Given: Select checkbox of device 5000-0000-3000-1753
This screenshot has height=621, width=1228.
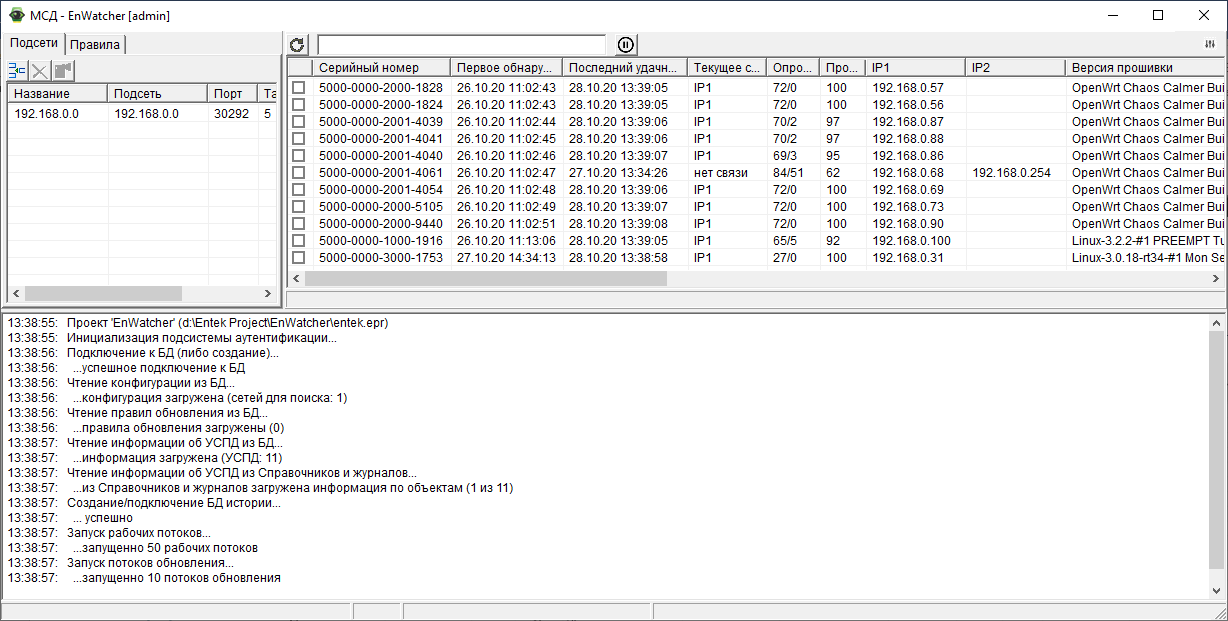Looking at the screenshot, I should coord(298,258).
